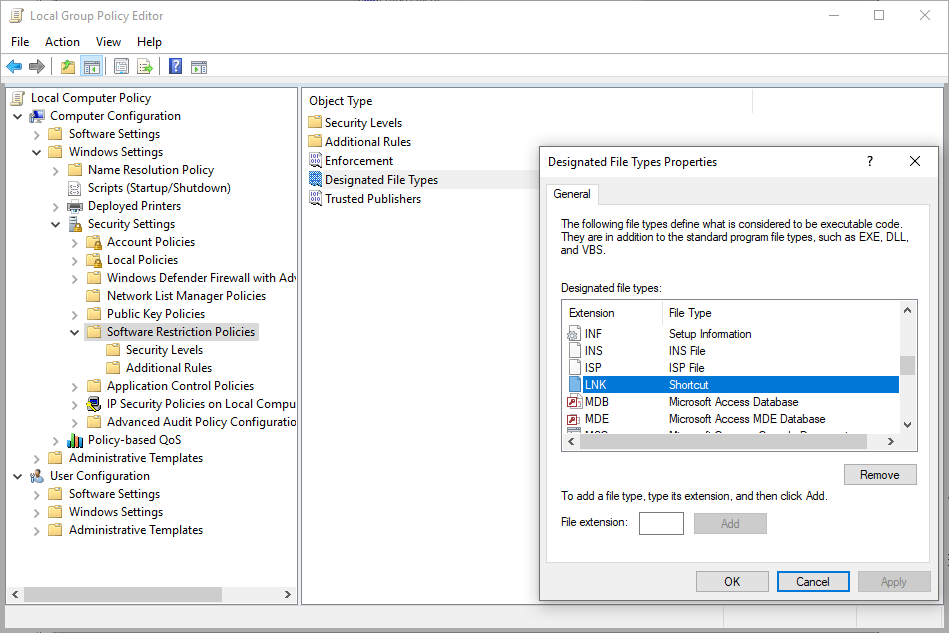Expand the Name Resolution Policy node

click(x=56, y=171)
